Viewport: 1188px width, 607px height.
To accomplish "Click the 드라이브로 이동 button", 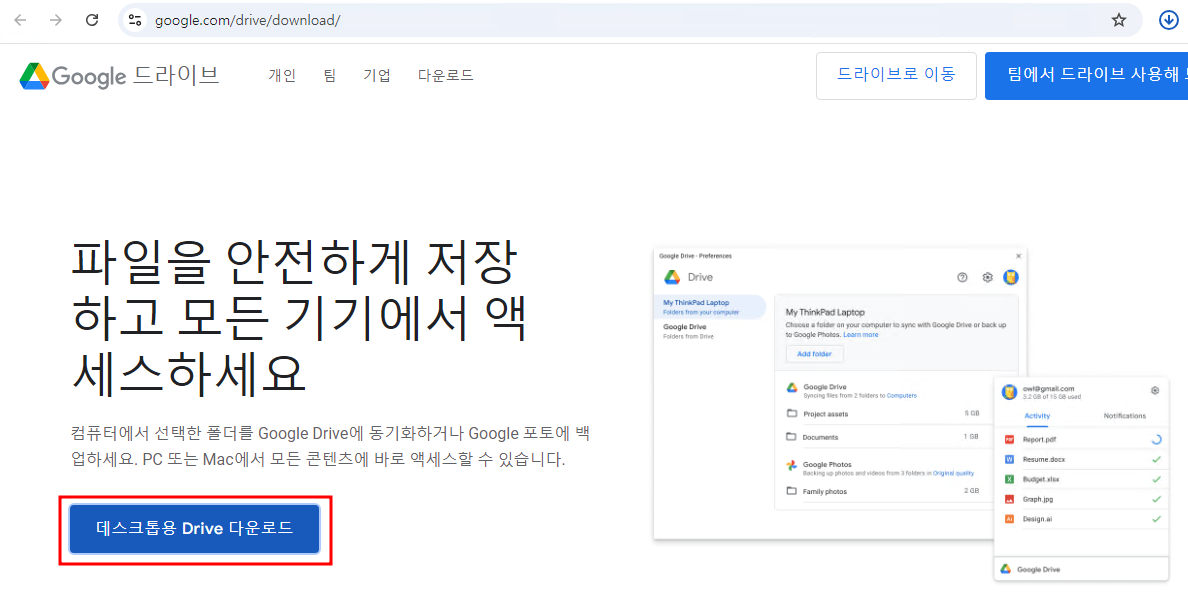I will coord(896,76).
